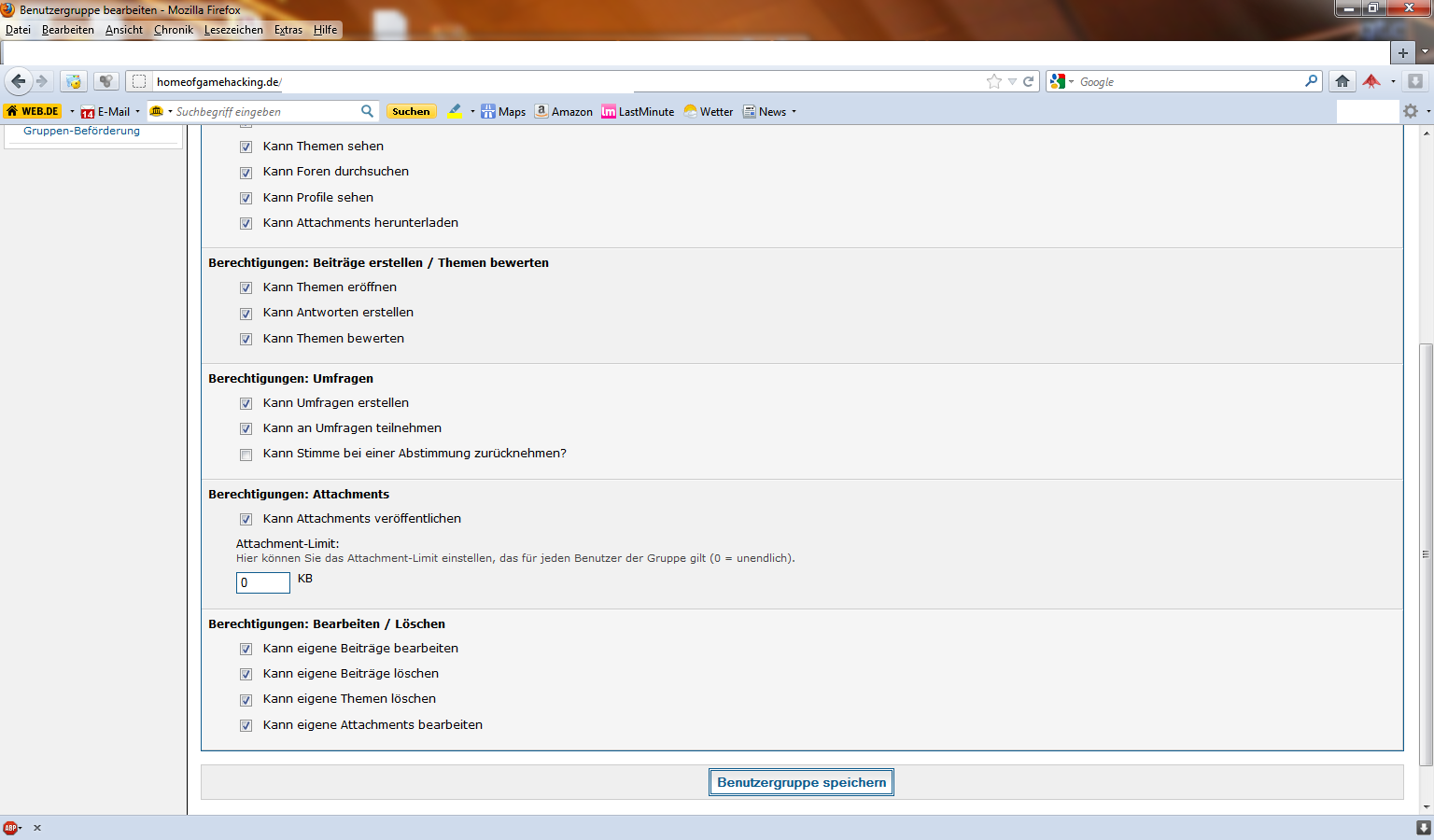Viewport: 1434px width, 840px height.
Task: Click the page's vertical scrollbar thumb
Action: pyautogui.click(x=1426, y=554)
